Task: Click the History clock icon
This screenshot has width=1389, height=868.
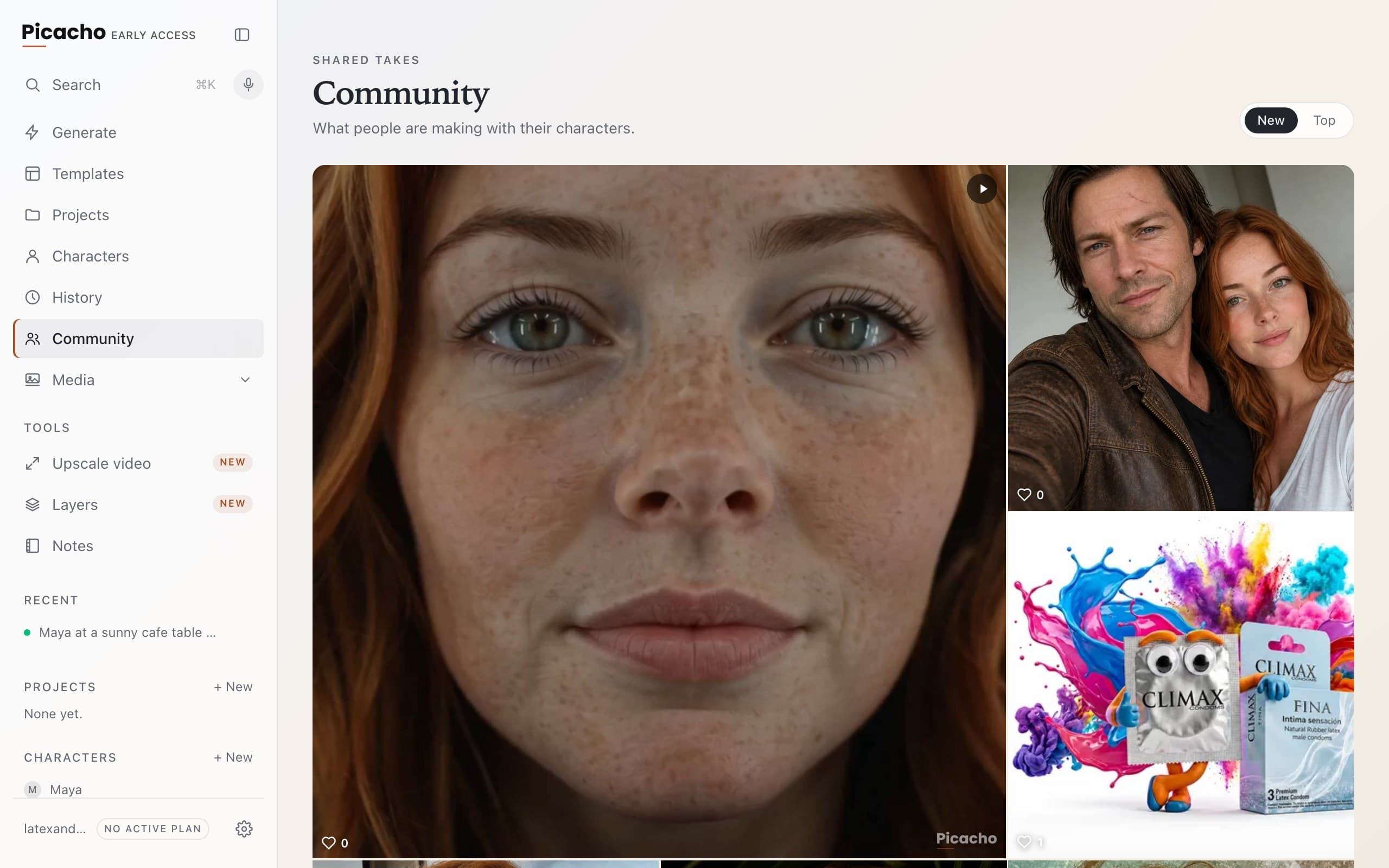Action: (32, 297)
